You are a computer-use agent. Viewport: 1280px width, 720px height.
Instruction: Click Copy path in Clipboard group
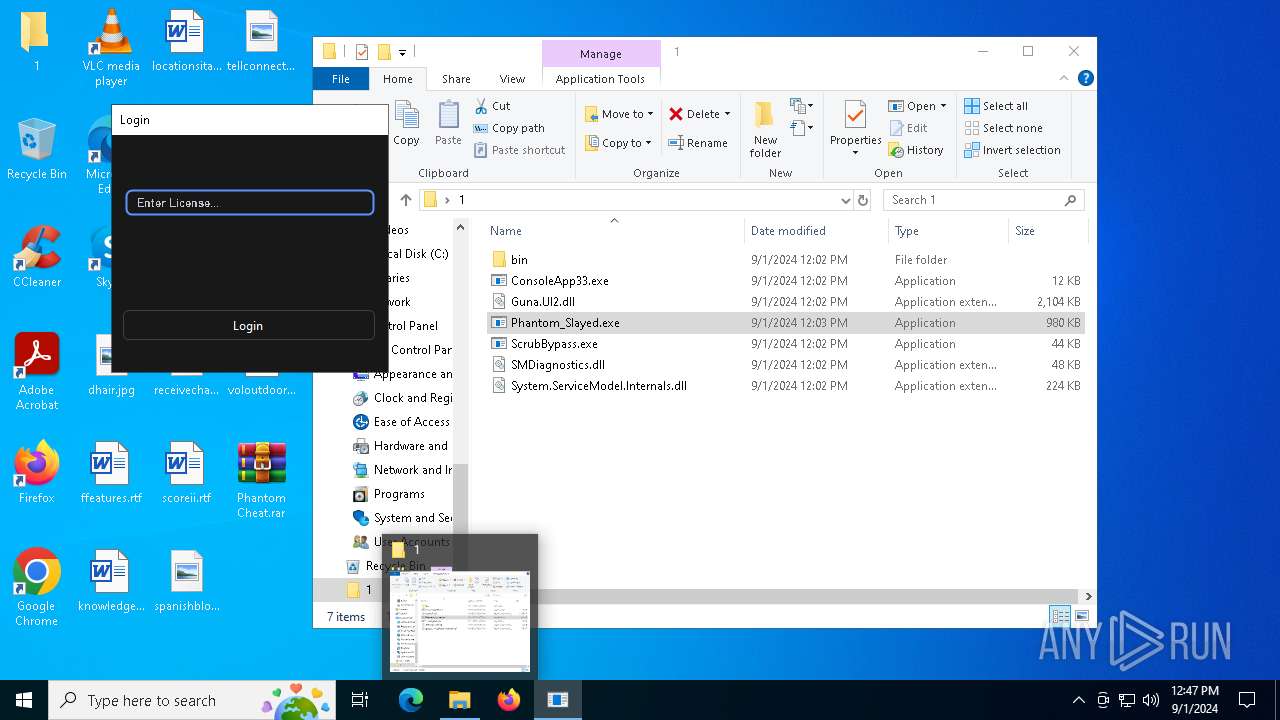coord(509,128)
